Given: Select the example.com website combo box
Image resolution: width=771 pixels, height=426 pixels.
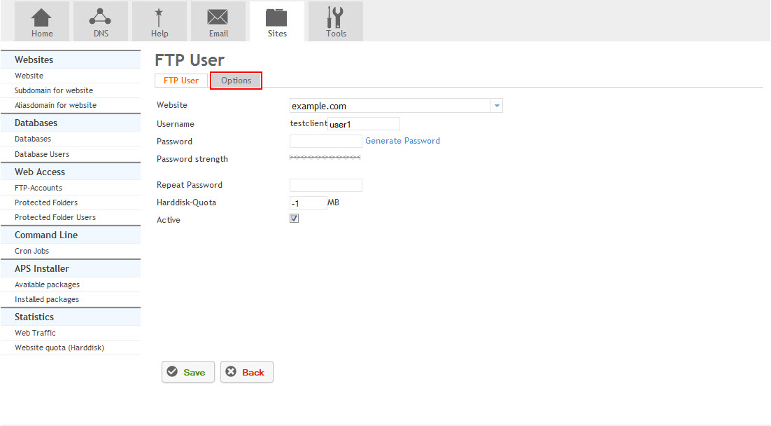Looking at the screenshot, I should 396,106.
